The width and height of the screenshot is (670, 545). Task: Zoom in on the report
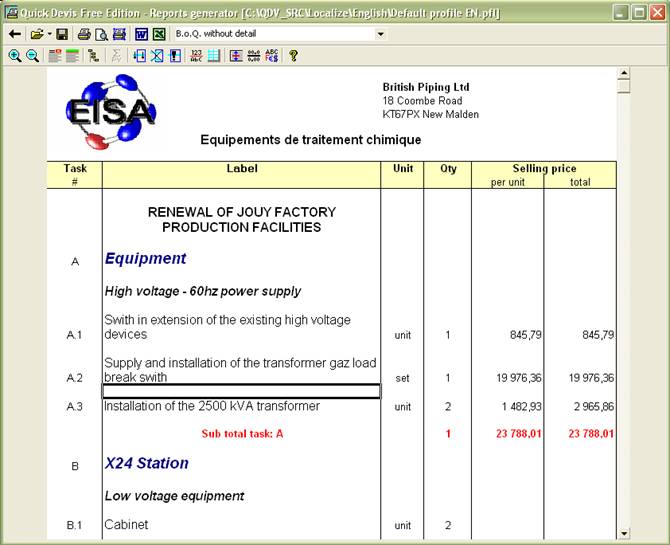pos(15,56)
